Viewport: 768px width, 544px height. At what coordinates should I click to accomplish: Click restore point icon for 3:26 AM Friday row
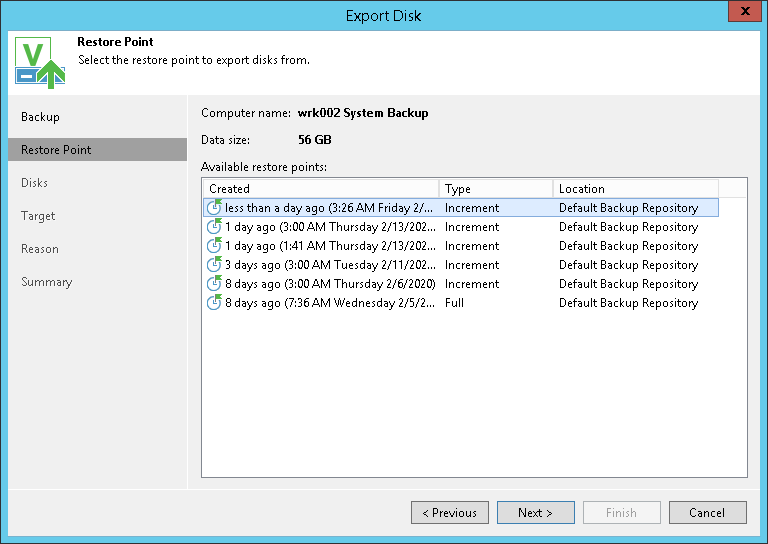coord(214,207)
